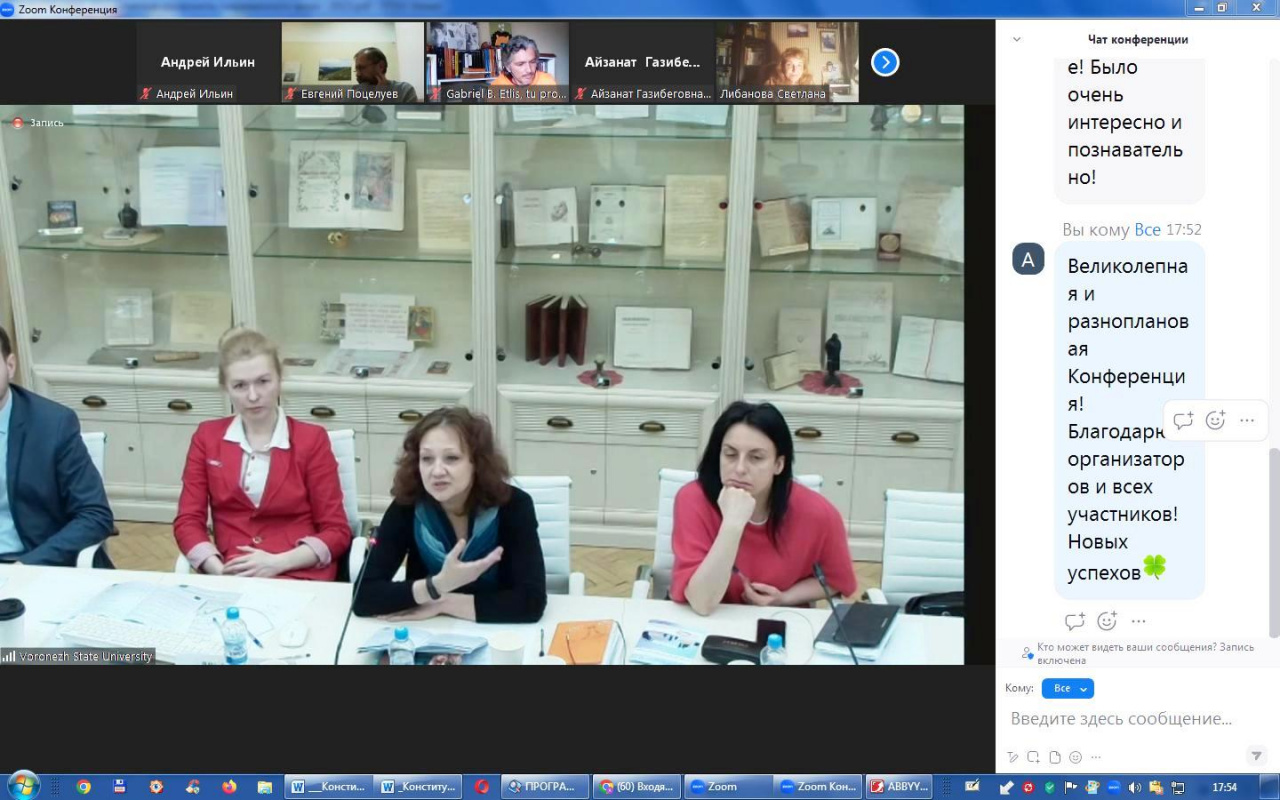Switch to the ПРОГРА... taskbar window
Image resolution: width=1280 pixels, height=800 pixels.
(541, 786)
